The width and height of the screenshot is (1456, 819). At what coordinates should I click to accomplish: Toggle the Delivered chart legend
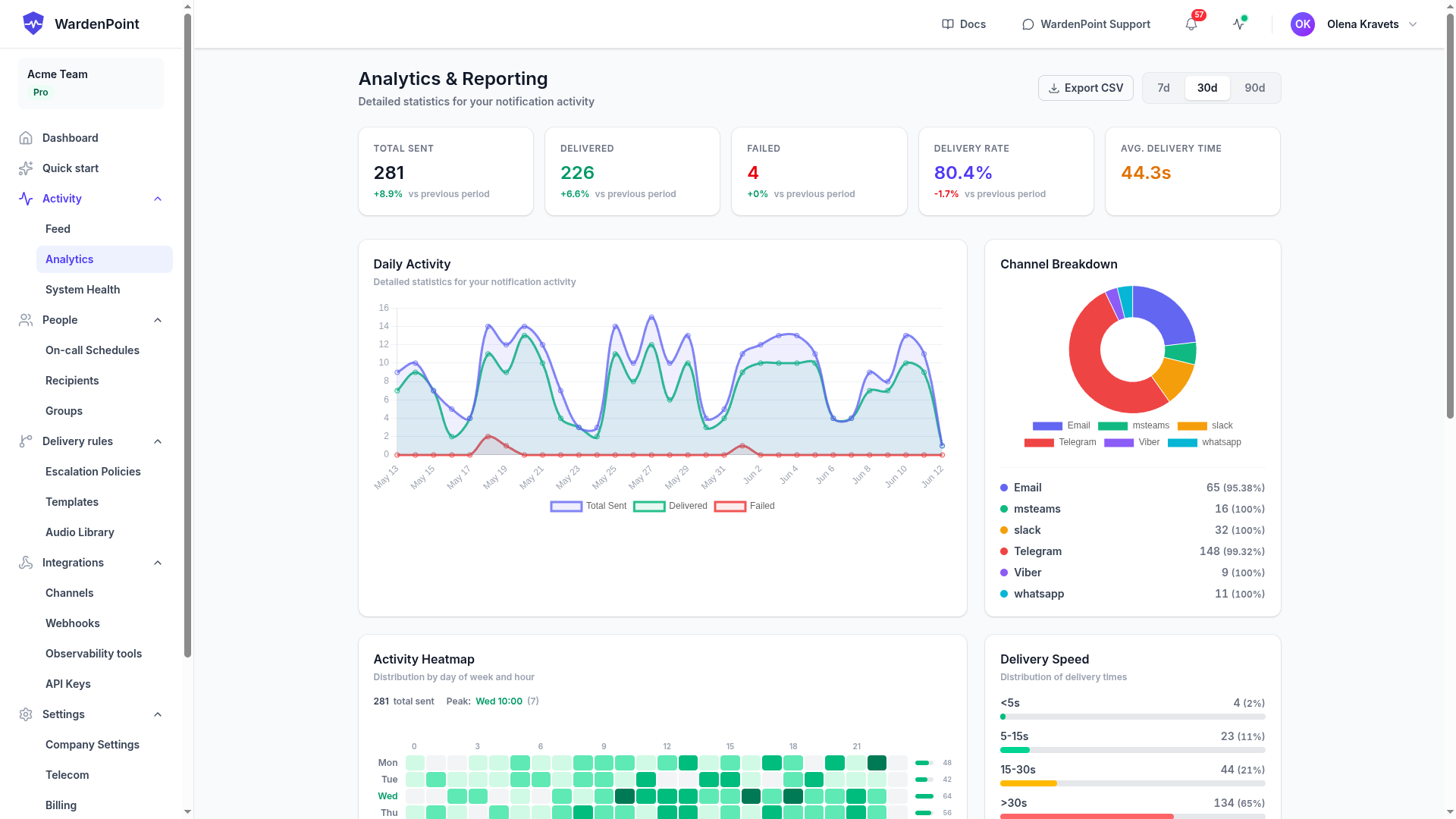coord(670,506)
